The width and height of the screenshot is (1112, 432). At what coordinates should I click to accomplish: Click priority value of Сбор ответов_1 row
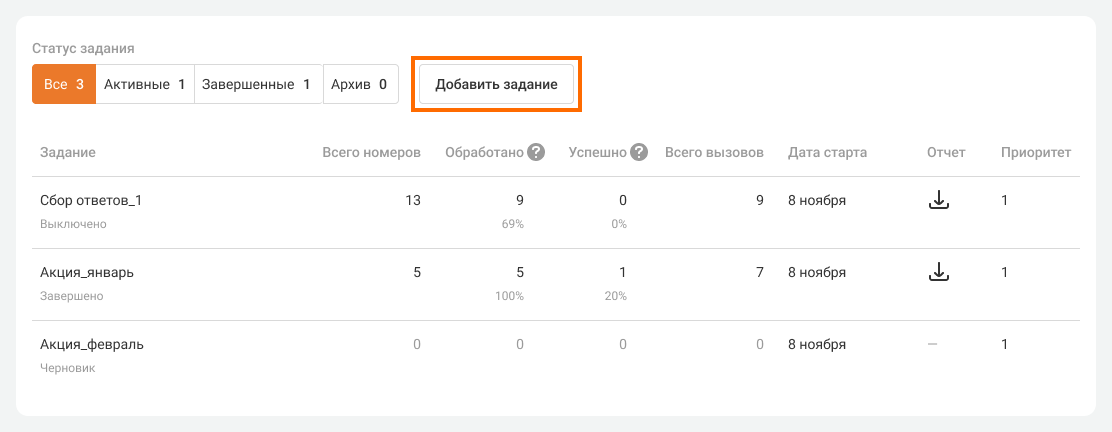pyautogui.click(x=1005, y=200)
